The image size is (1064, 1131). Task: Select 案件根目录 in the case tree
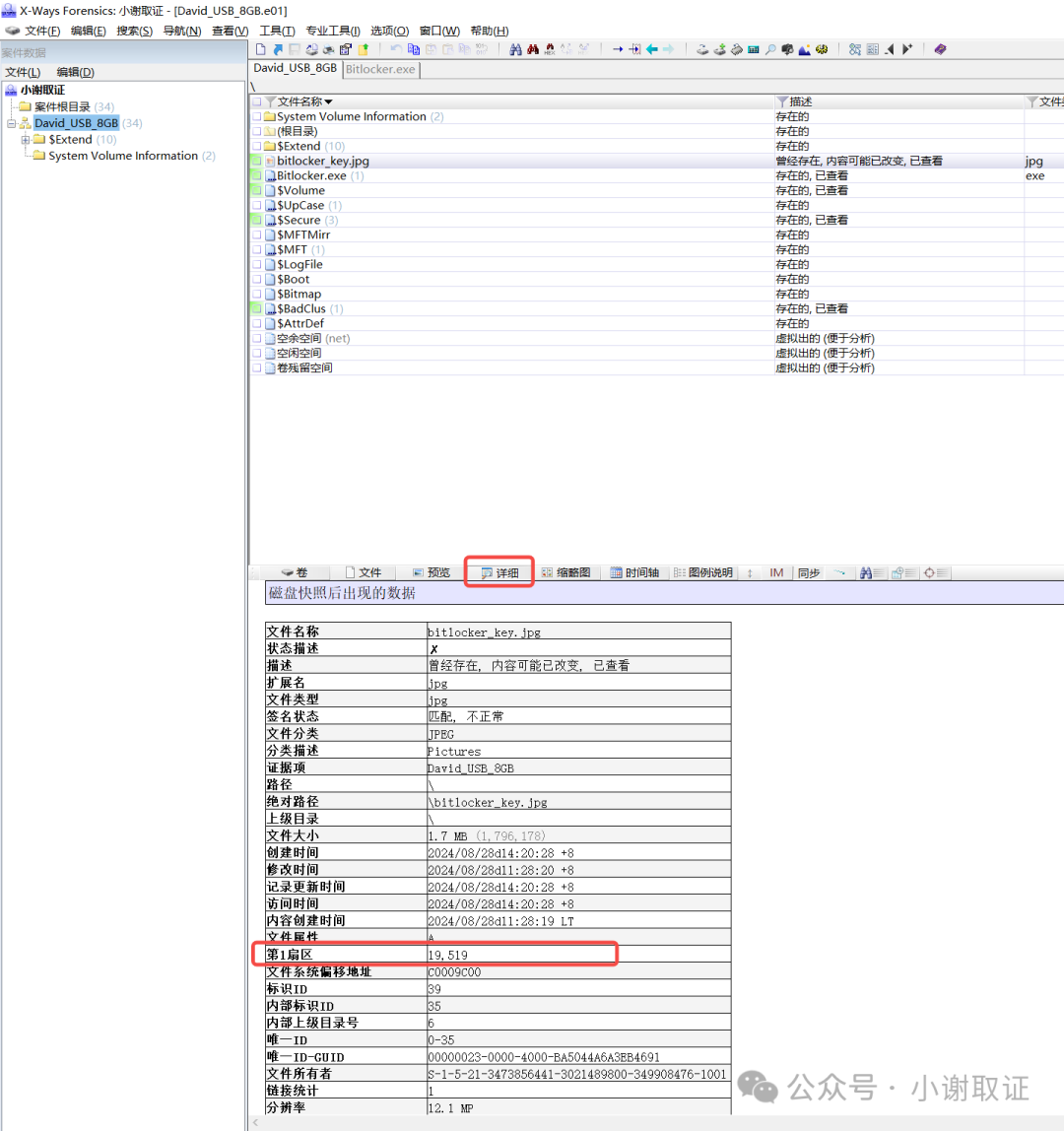pos(62,106)
